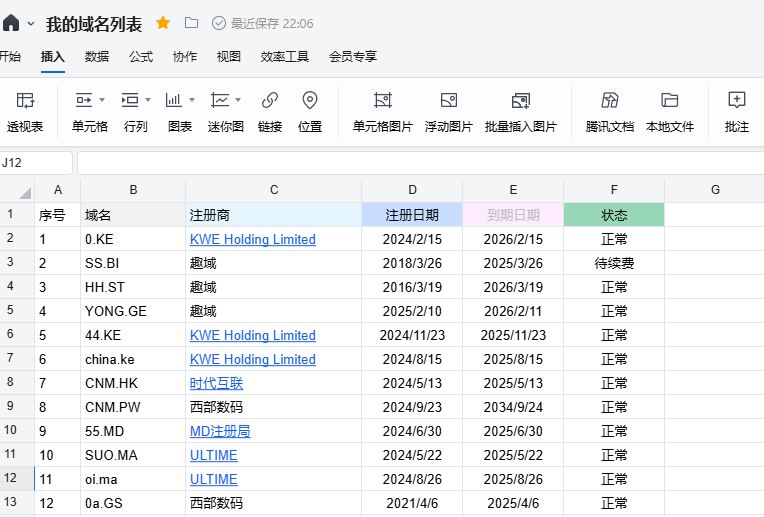Click the green 状态 header cell
The image size is (764, 517).
[614, 215]
